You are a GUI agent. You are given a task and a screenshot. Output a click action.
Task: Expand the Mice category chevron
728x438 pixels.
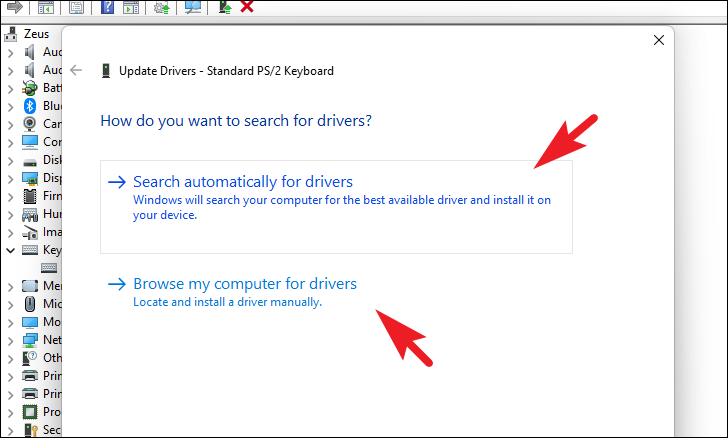[x=10, y=304]
